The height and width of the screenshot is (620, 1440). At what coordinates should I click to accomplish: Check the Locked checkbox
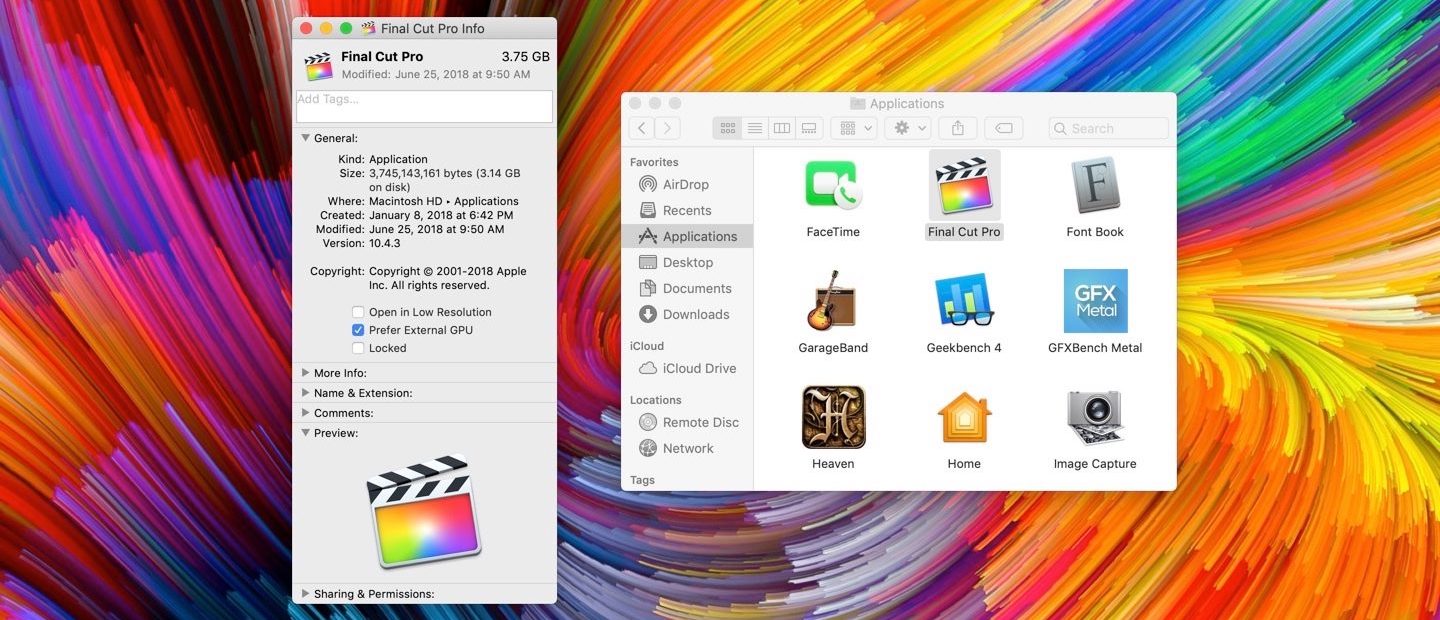tap(358, 348)
